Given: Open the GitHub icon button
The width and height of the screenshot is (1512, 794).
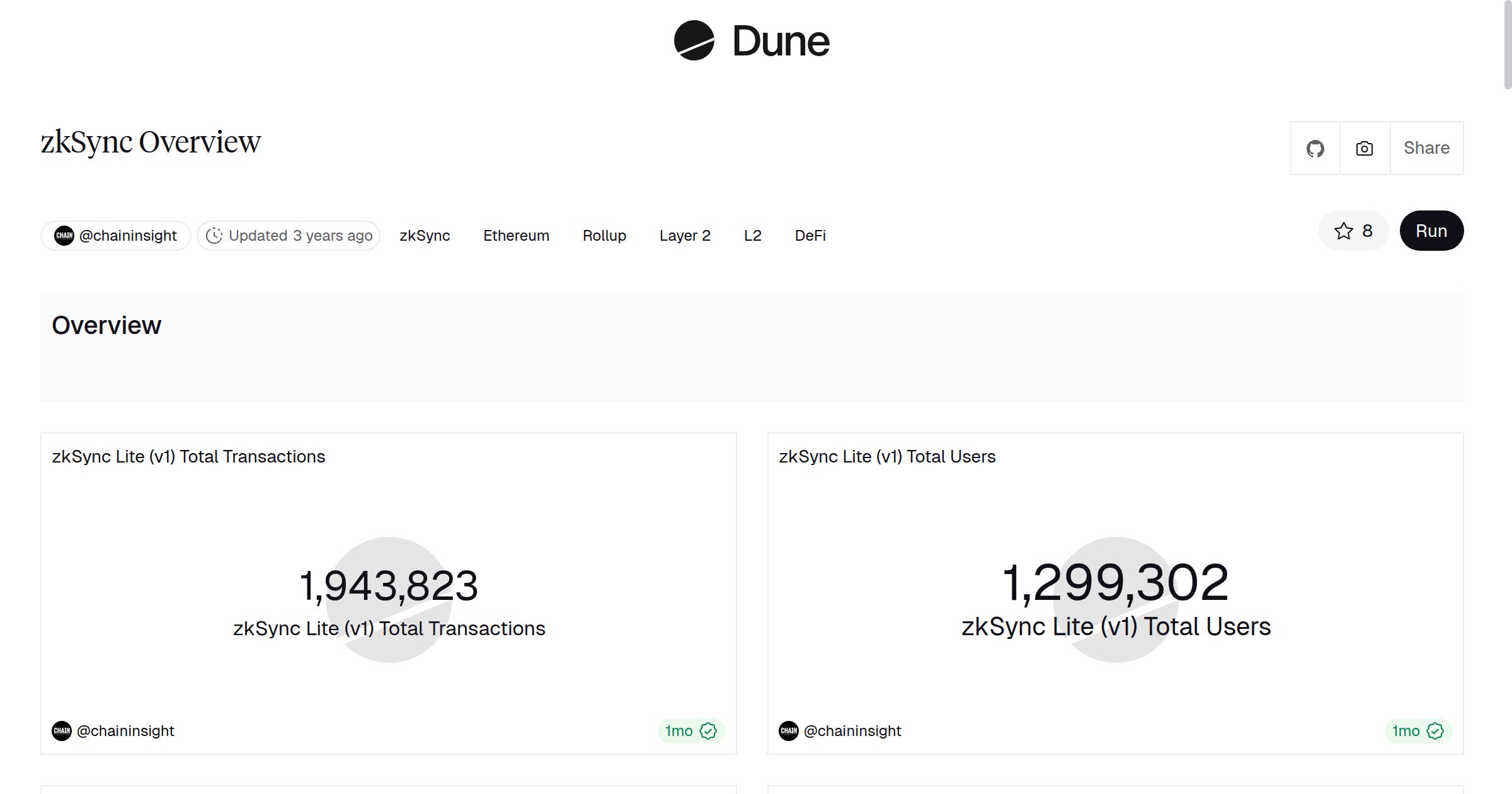Looking at the screenshot, I should (1315, 149).
